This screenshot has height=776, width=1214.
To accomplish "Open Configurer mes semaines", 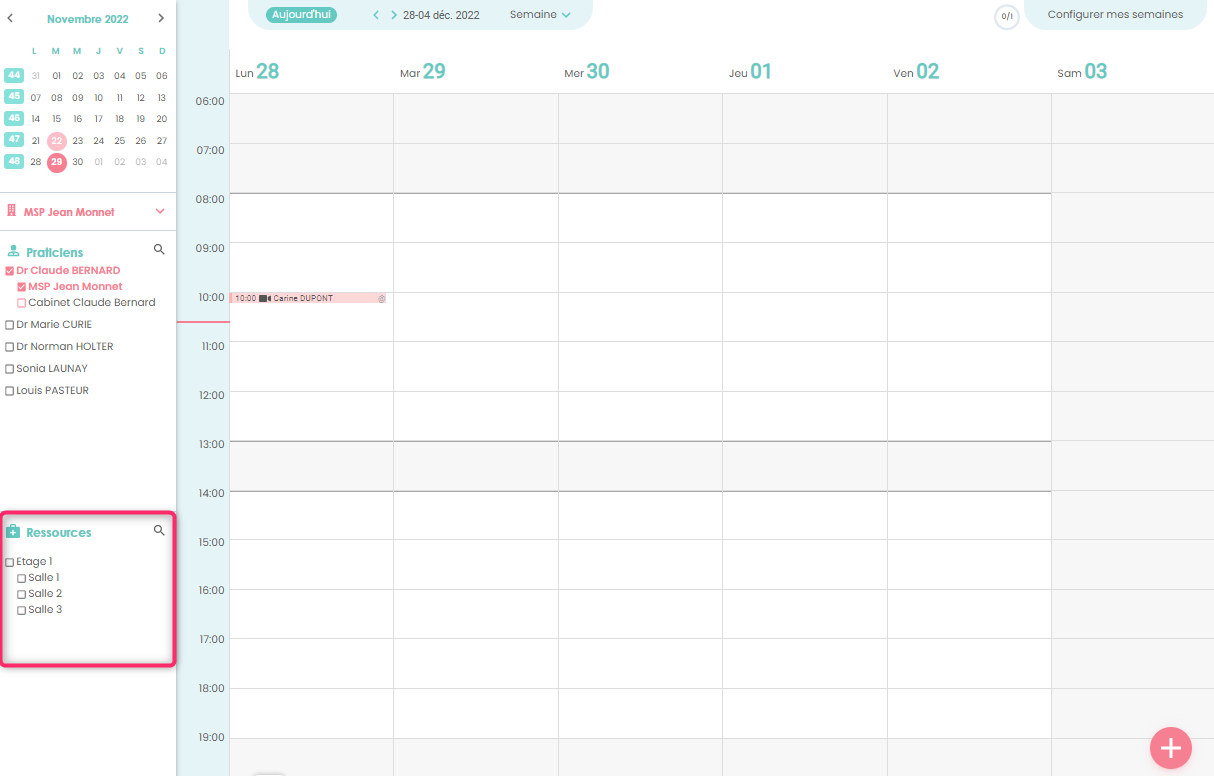I will (x=1115, y=15).
